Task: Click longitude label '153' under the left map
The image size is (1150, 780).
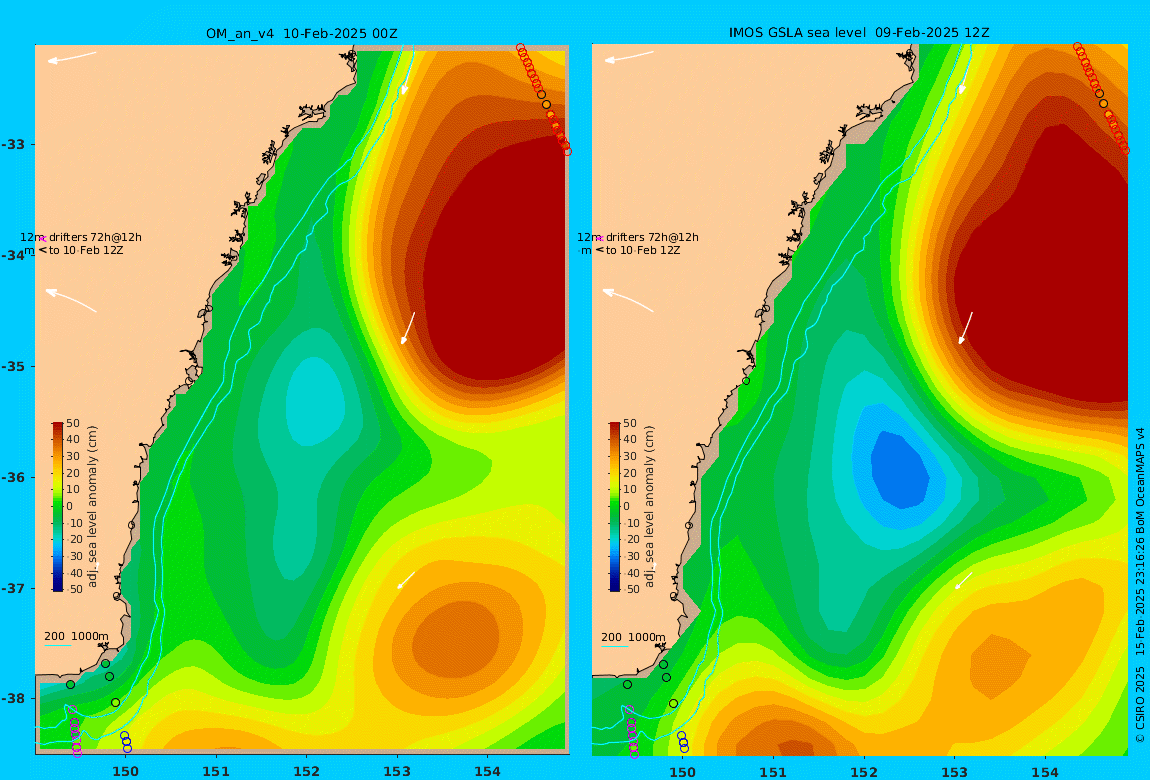Action: [x=397, y=771]
